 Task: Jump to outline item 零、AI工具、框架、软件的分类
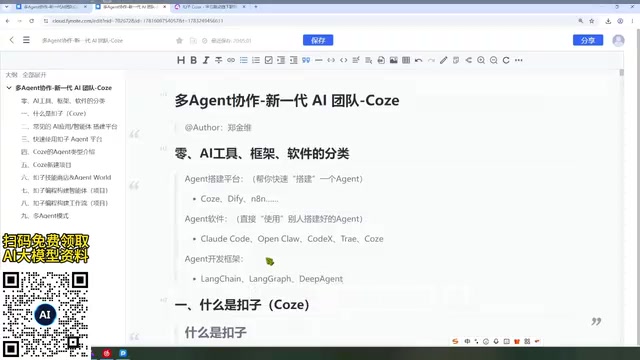click(63, 101)
